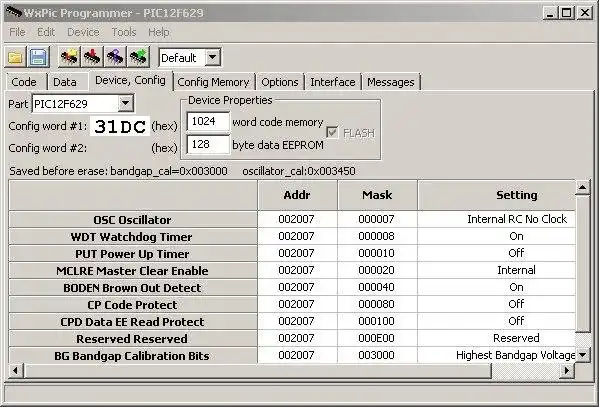The image size is (599, 407).
Task: Open a hex file with the folder icon
Action: pos(16,57)
